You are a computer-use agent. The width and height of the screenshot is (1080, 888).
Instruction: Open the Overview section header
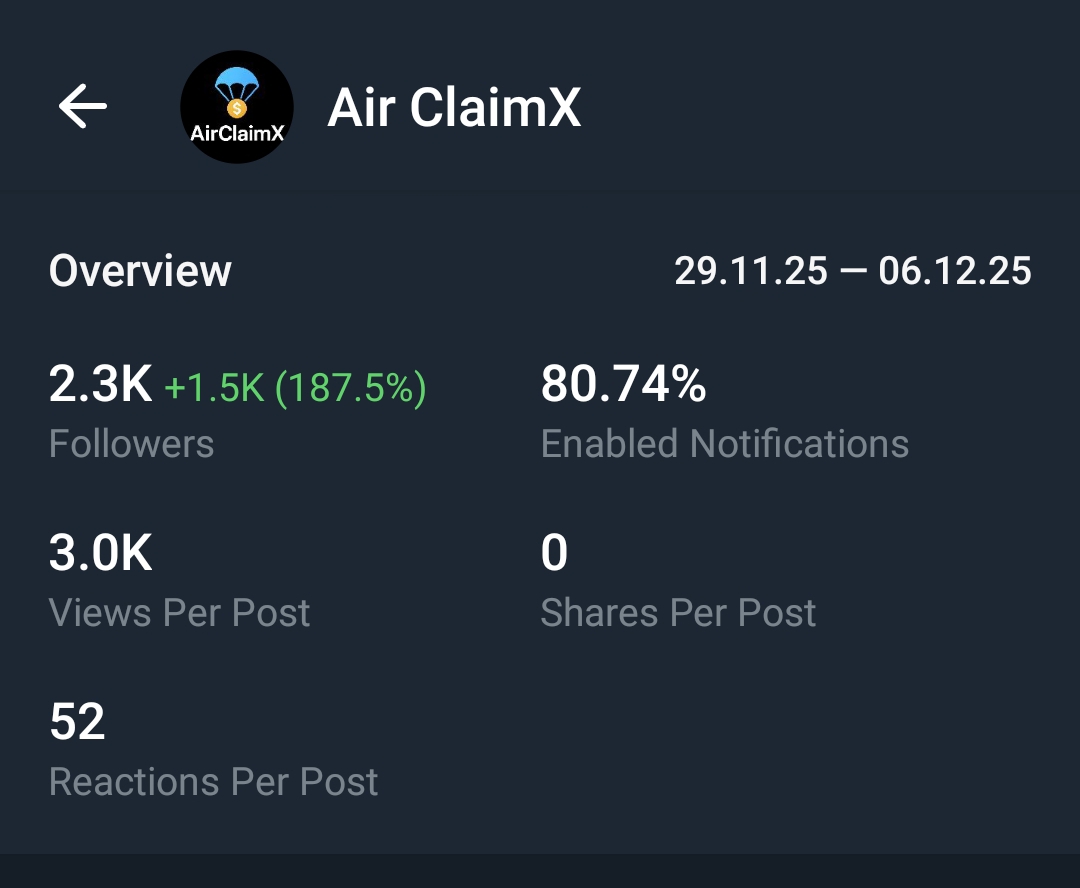pyautogui.click(x=139, y=270)
